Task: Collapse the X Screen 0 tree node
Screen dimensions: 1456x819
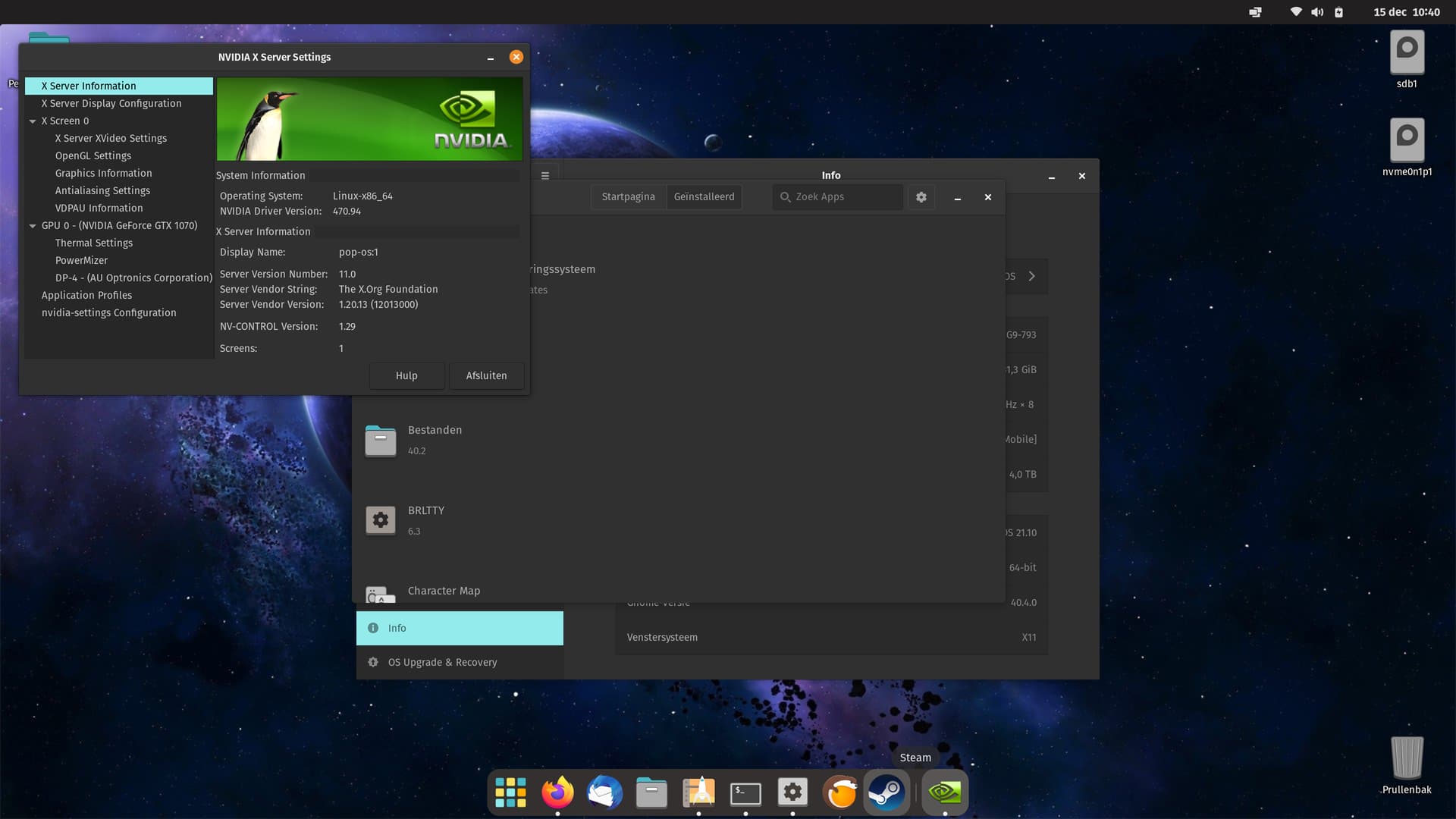Action: [33, 121]
